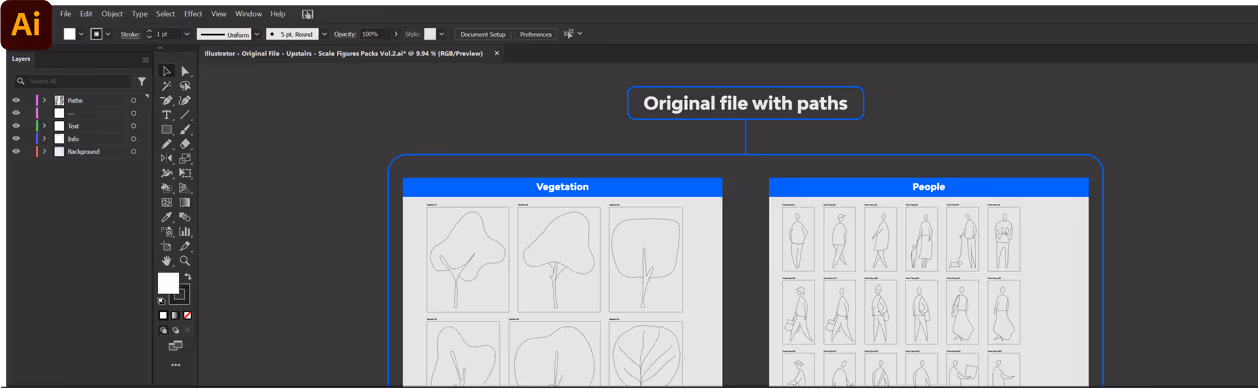Select the Free Transform tool
Viewport: 1258px width, 389px height.
[x=185, y=173]
